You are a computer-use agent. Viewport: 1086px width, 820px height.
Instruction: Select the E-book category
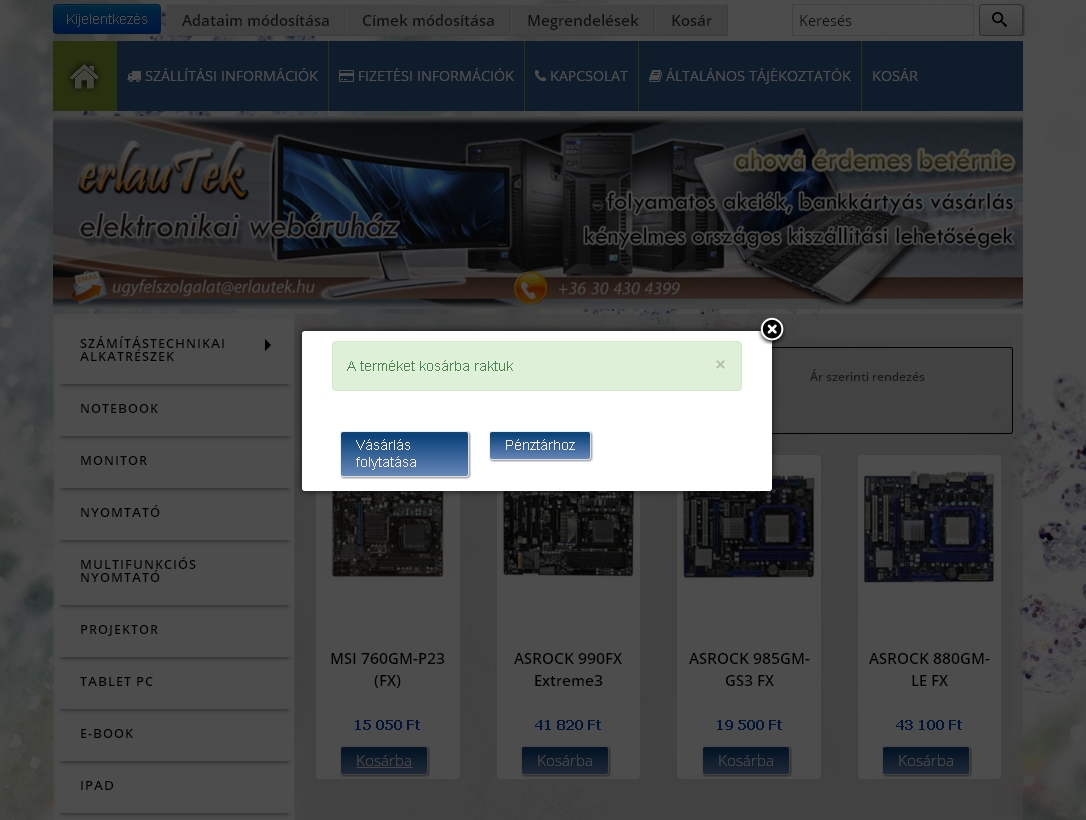pos(175,733)
